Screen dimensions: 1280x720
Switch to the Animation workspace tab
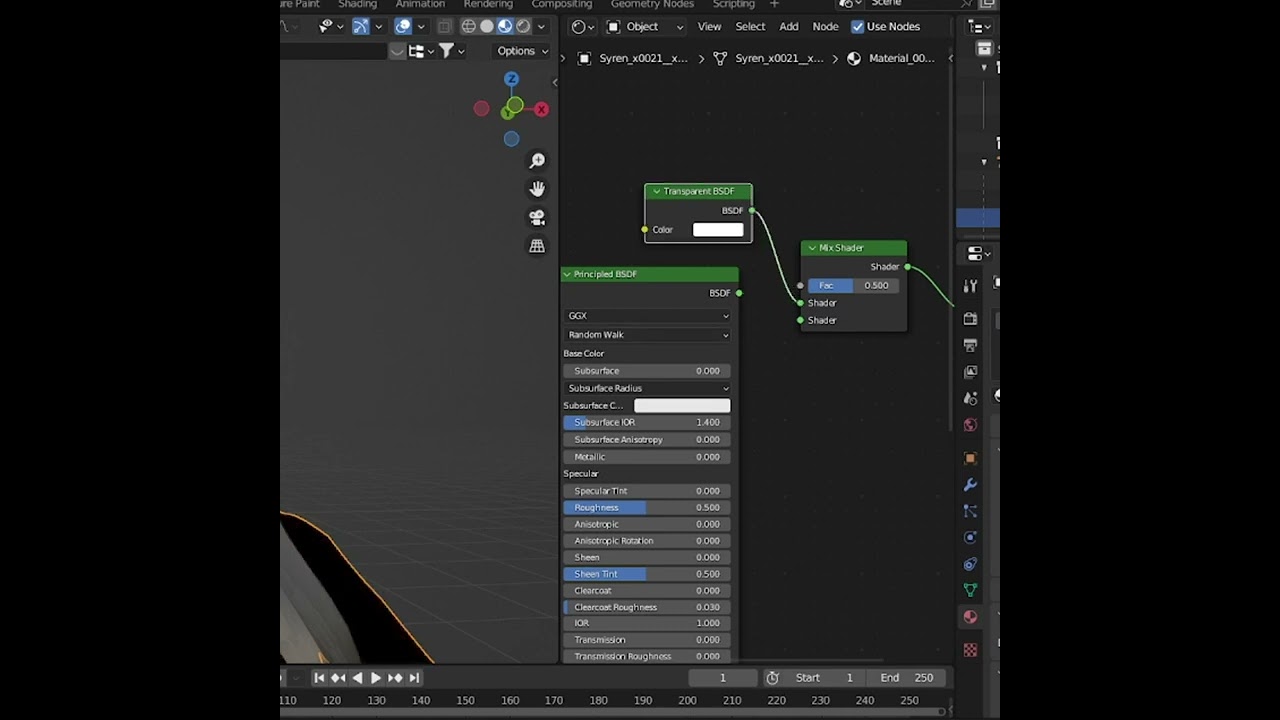pyautogui.click(x=420, y=4)
